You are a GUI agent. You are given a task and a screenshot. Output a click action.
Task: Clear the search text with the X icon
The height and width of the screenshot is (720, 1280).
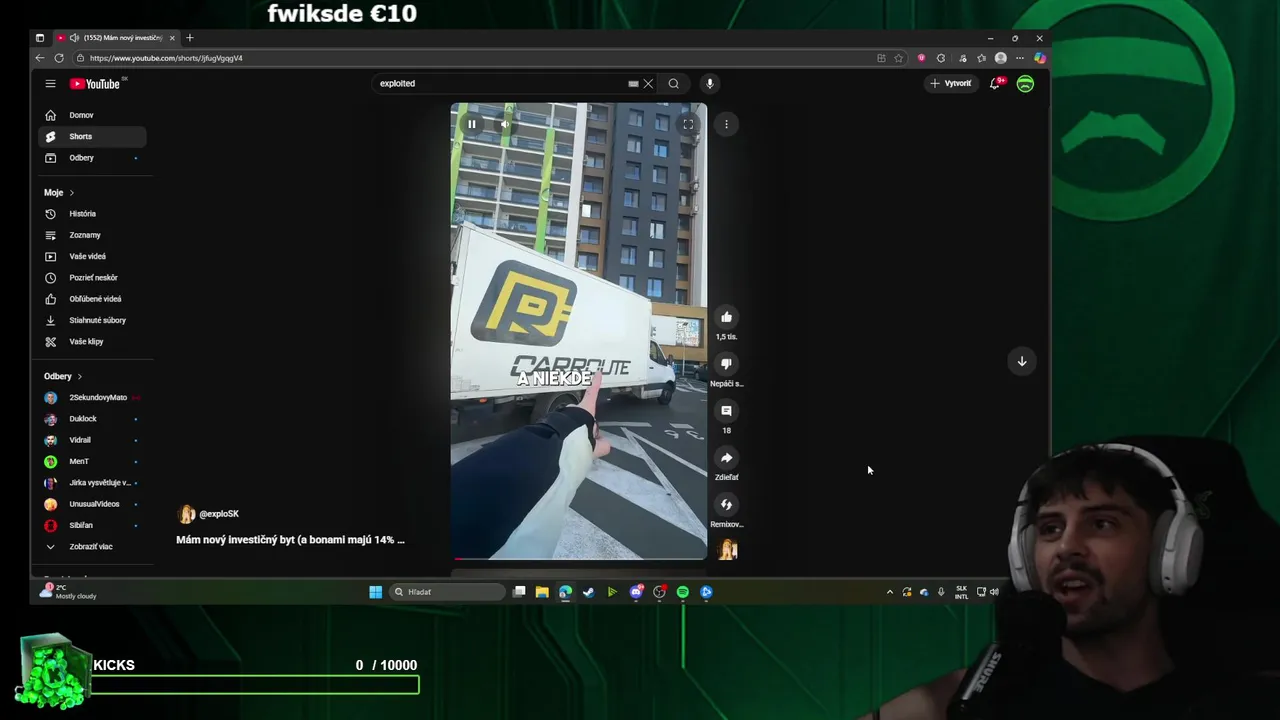point(648,84)
